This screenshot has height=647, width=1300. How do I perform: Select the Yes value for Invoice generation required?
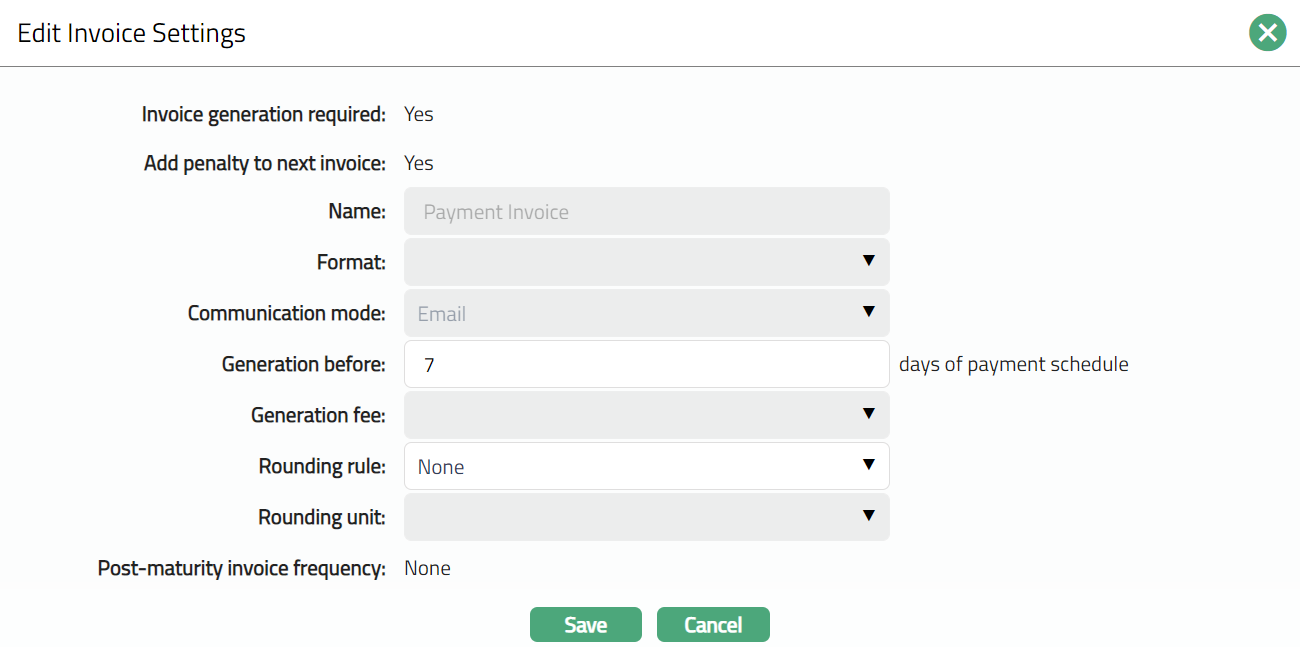[x=419, y=114]
